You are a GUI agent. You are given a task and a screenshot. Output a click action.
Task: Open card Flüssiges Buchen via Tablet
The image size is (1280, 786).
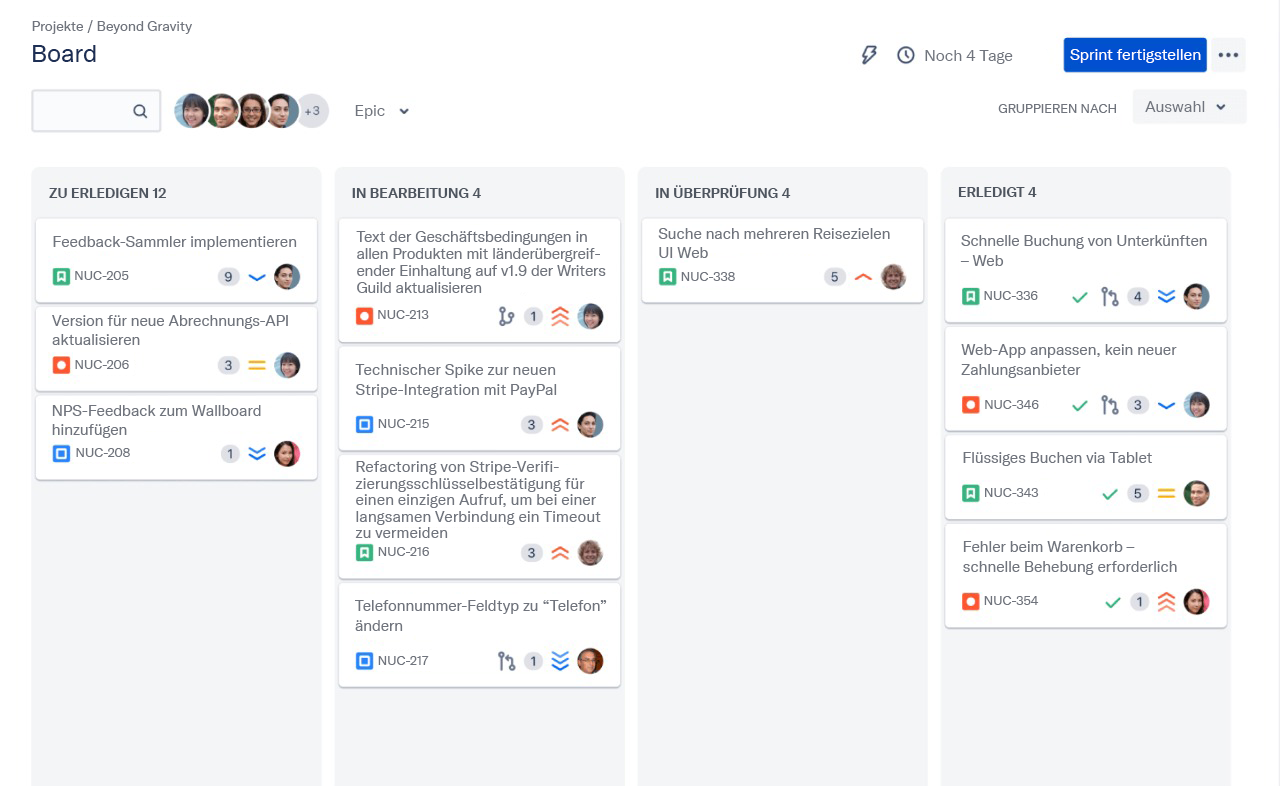[x=1056, y=458]
